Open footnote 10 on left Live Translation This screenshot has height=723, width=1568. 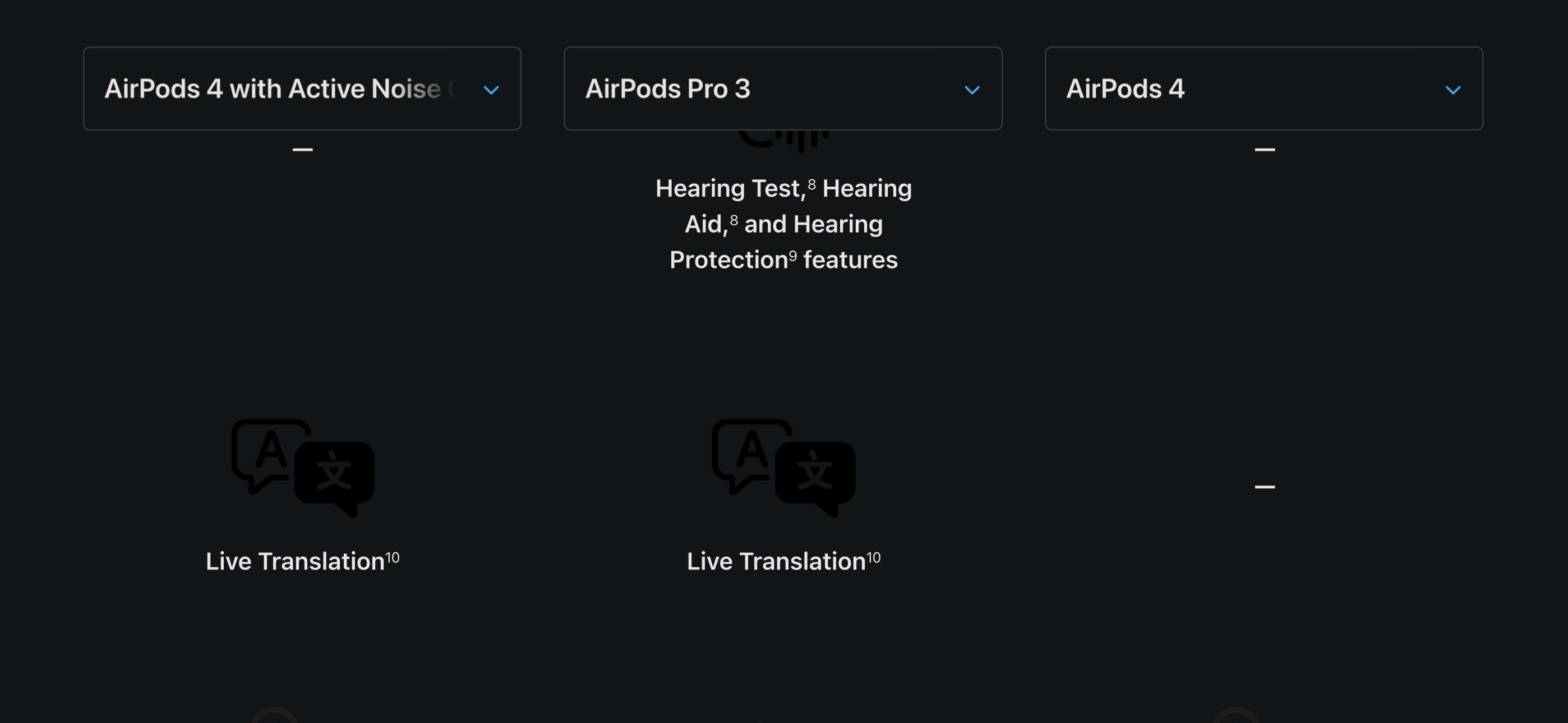pos(393,558)
